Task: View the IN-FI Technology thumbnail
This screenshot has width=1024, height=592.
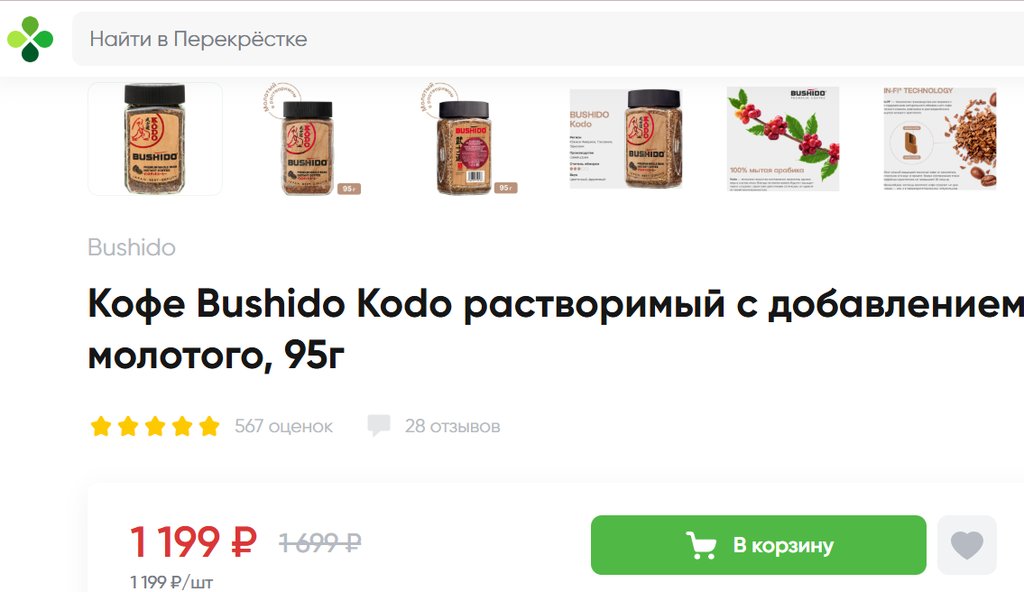Action: coord(940,139)
